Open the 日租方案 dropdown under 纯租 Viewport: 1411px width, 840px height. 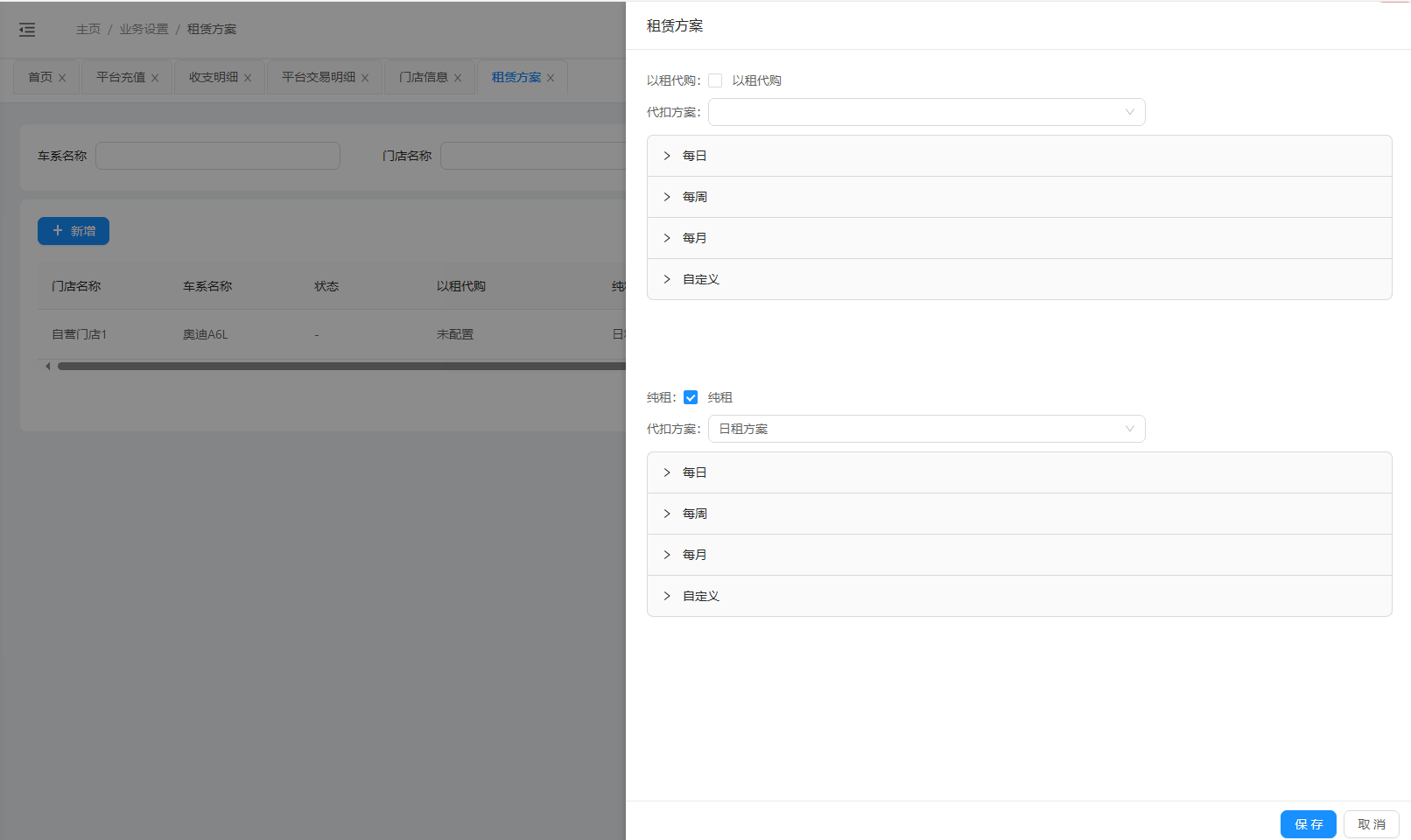926,429
